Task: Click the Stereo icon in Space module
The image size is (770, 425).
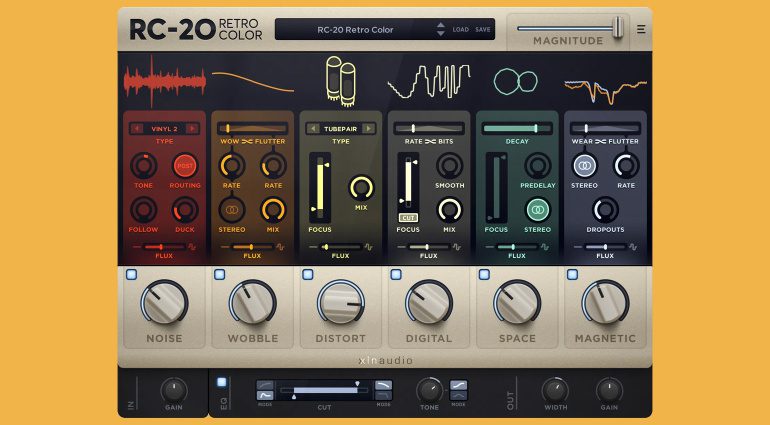Action: point(538,210)
